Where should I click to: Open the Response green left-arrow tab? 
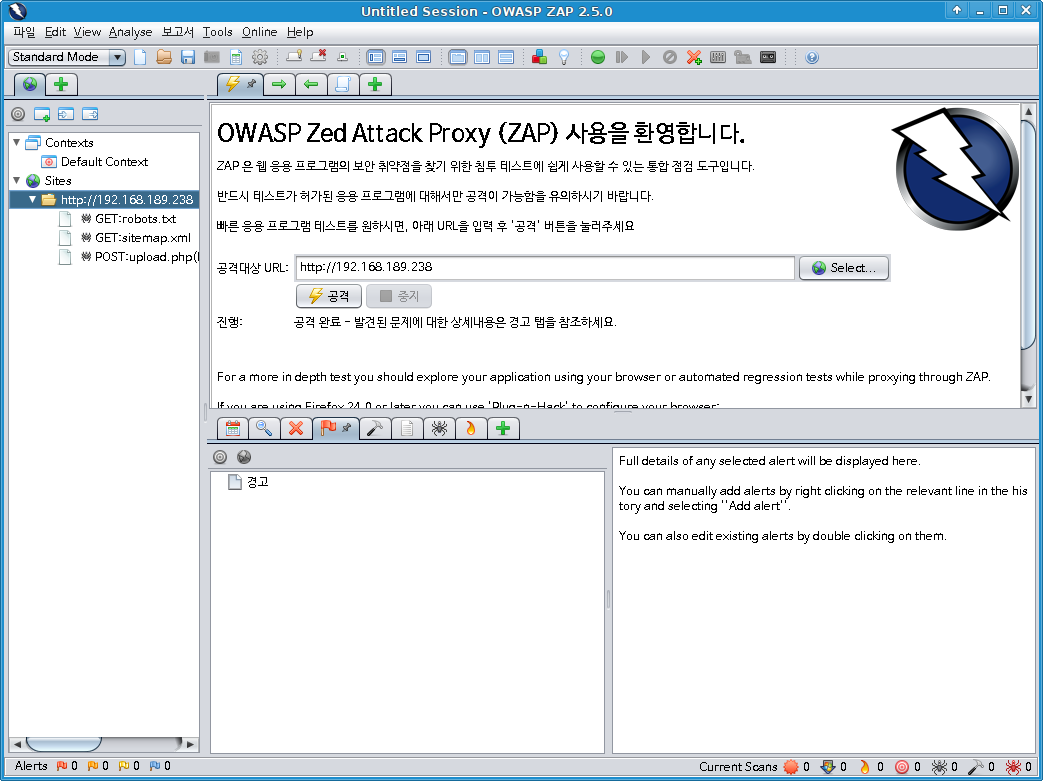[x=311, y=84]
